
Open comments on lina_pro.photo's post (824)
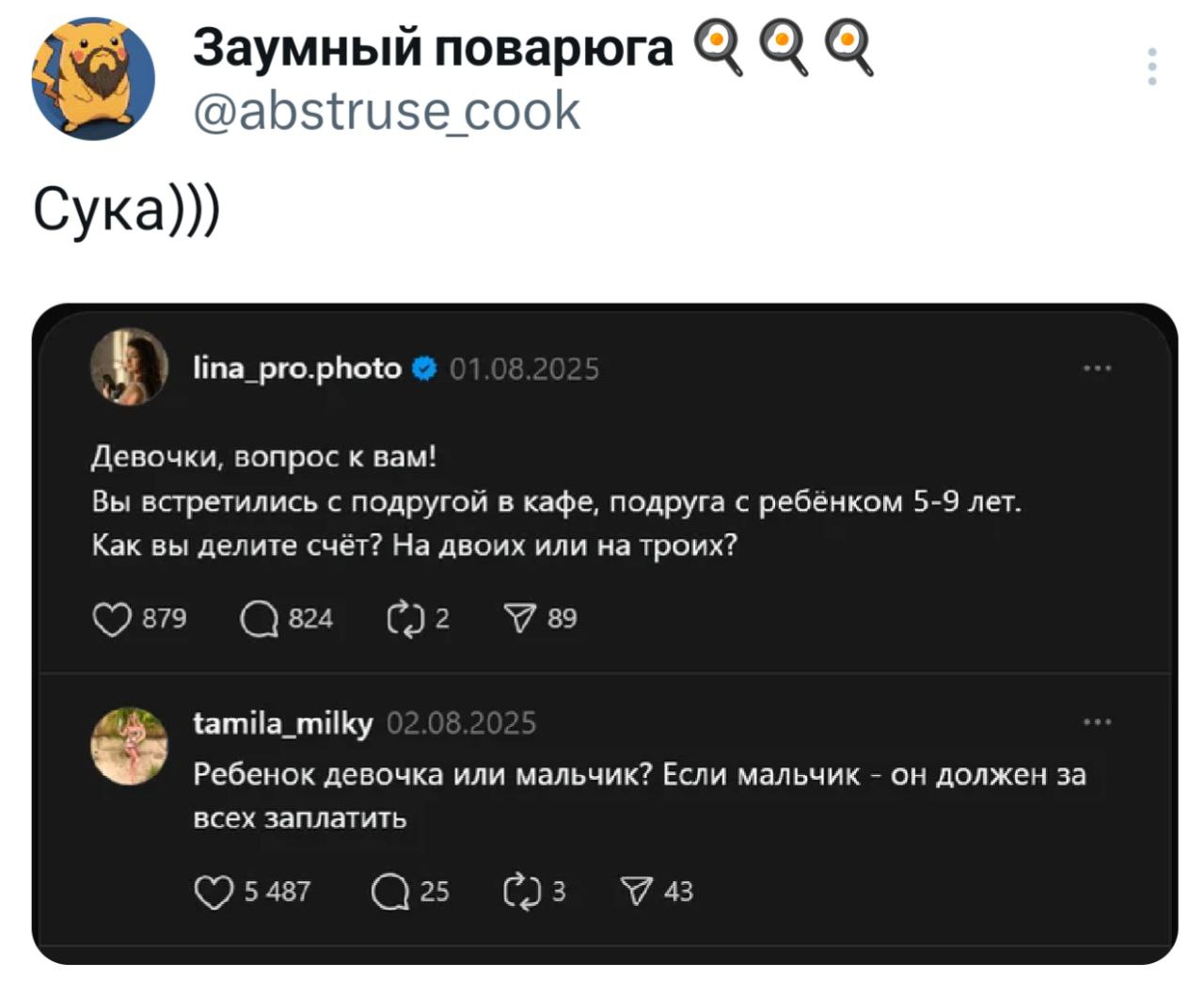click(259, 619)
